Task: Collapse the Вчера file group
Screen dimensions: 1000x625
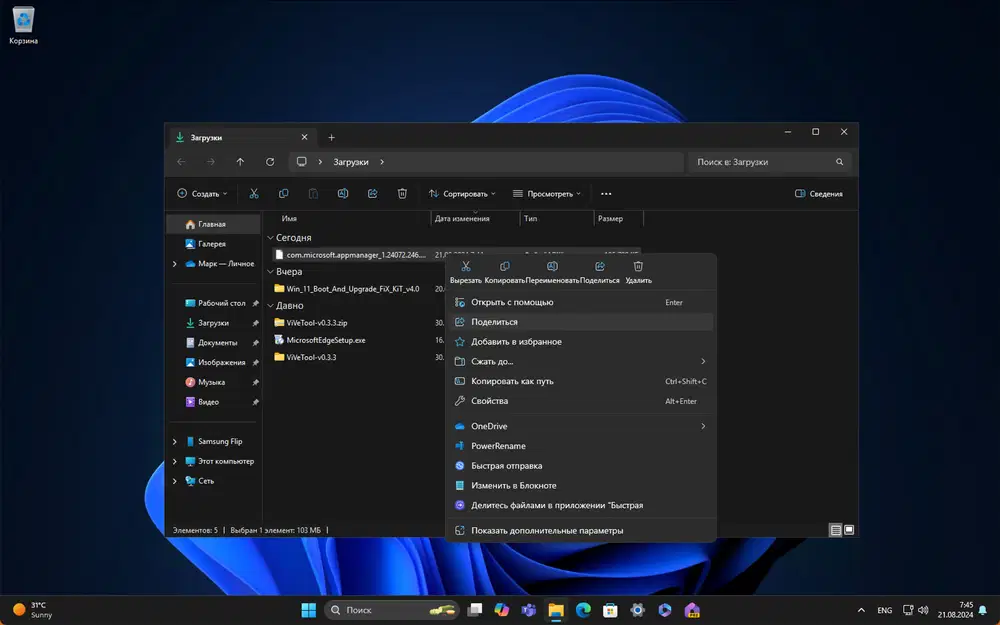Action: click(x=270, y=271)
